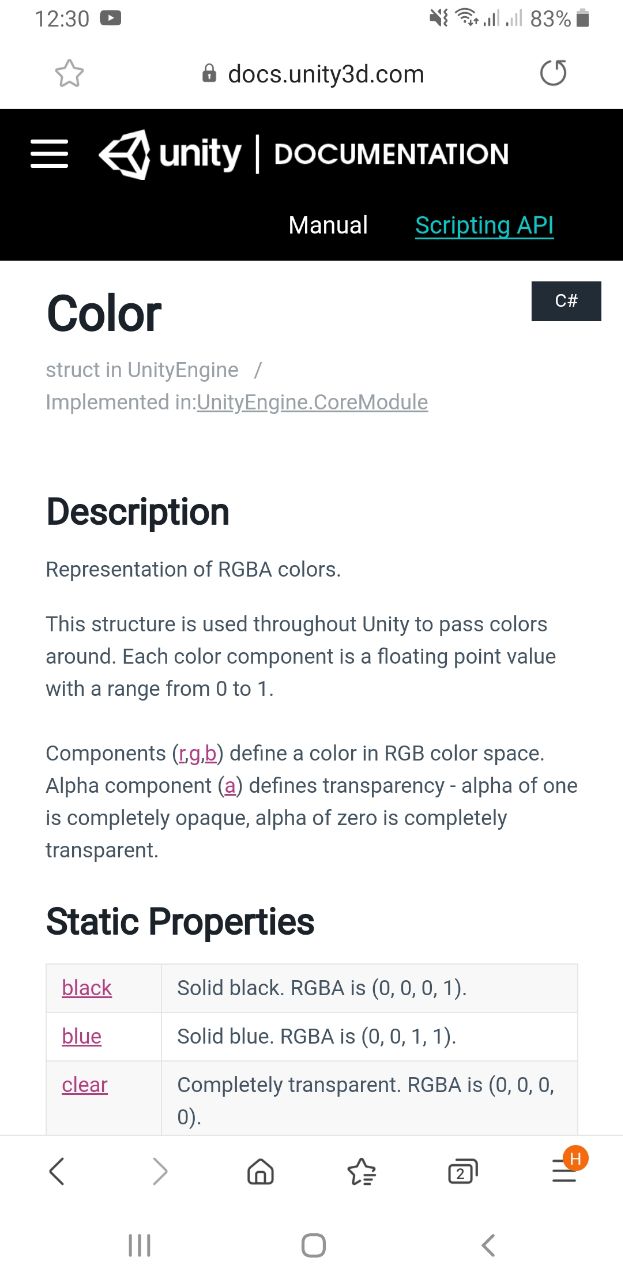Follow the alpha component (a) link
The image size is (623, 1280).
coord(230,786)
